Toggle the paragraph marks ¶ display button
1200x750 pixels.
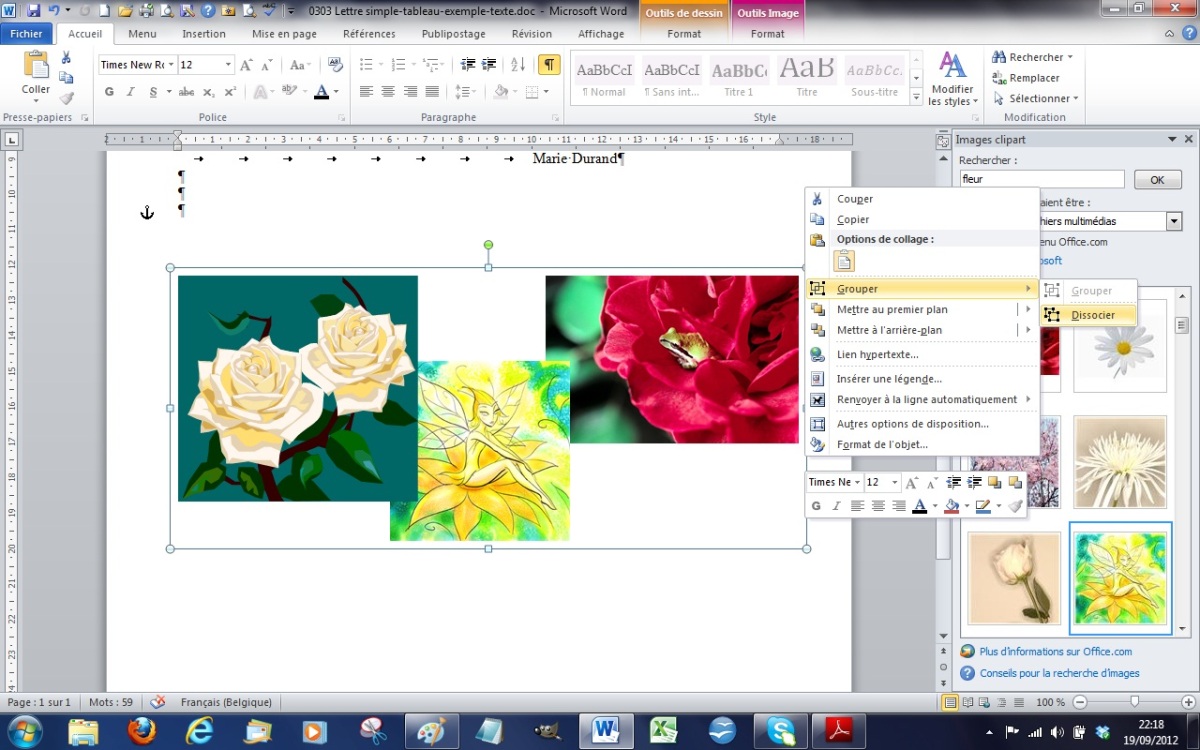coord(549,65)
